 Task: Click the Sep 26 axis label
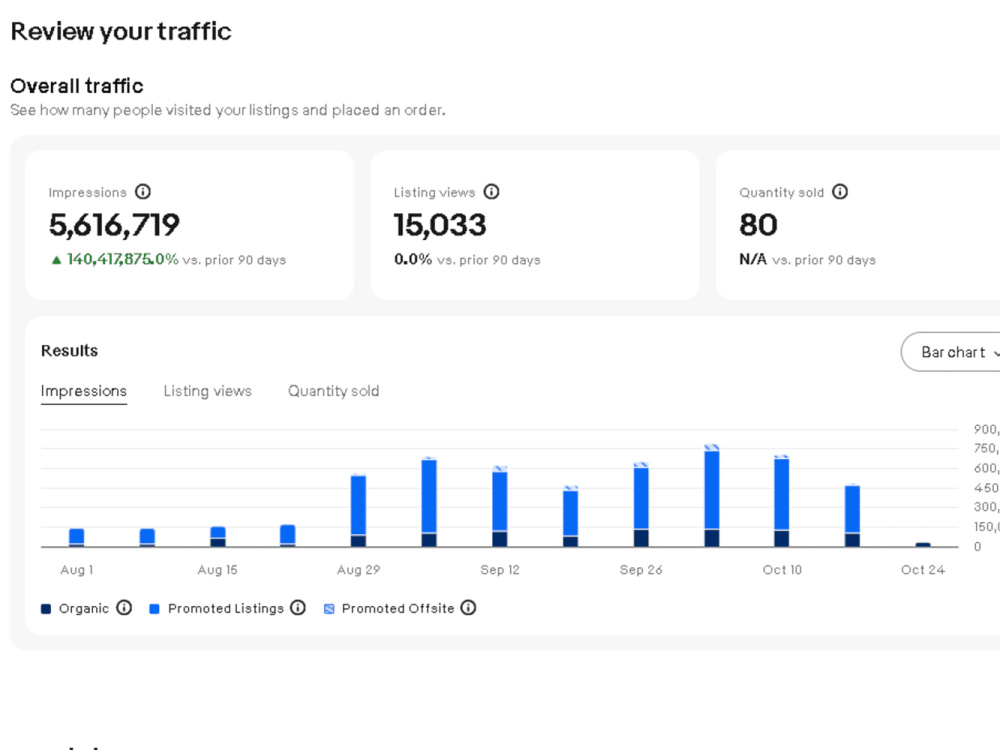click(x=641, y=570)
